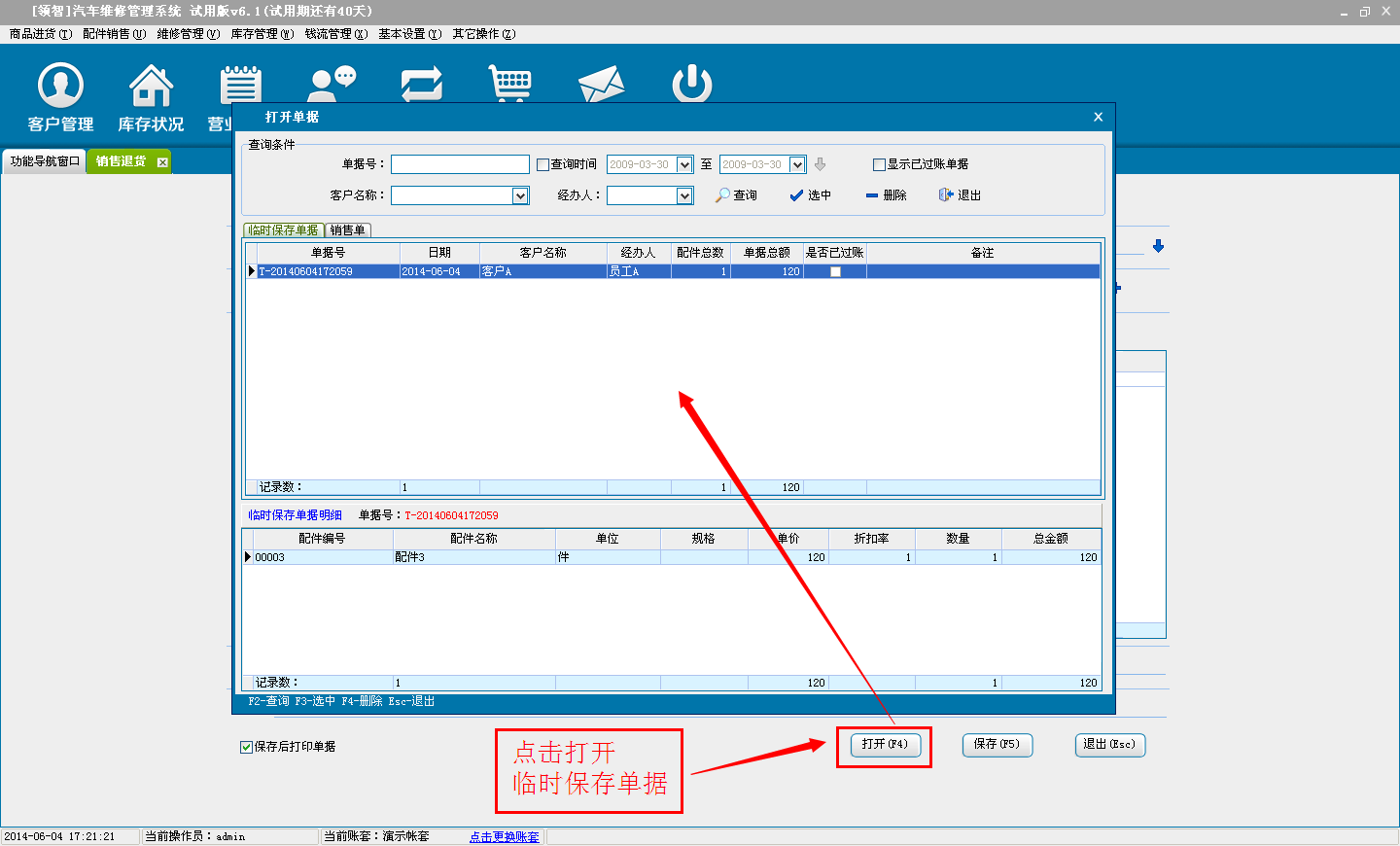Click the 选中 checkmark button
Image resolution: width=1400 pixels, height=846 pixels.
click(810, 195)
